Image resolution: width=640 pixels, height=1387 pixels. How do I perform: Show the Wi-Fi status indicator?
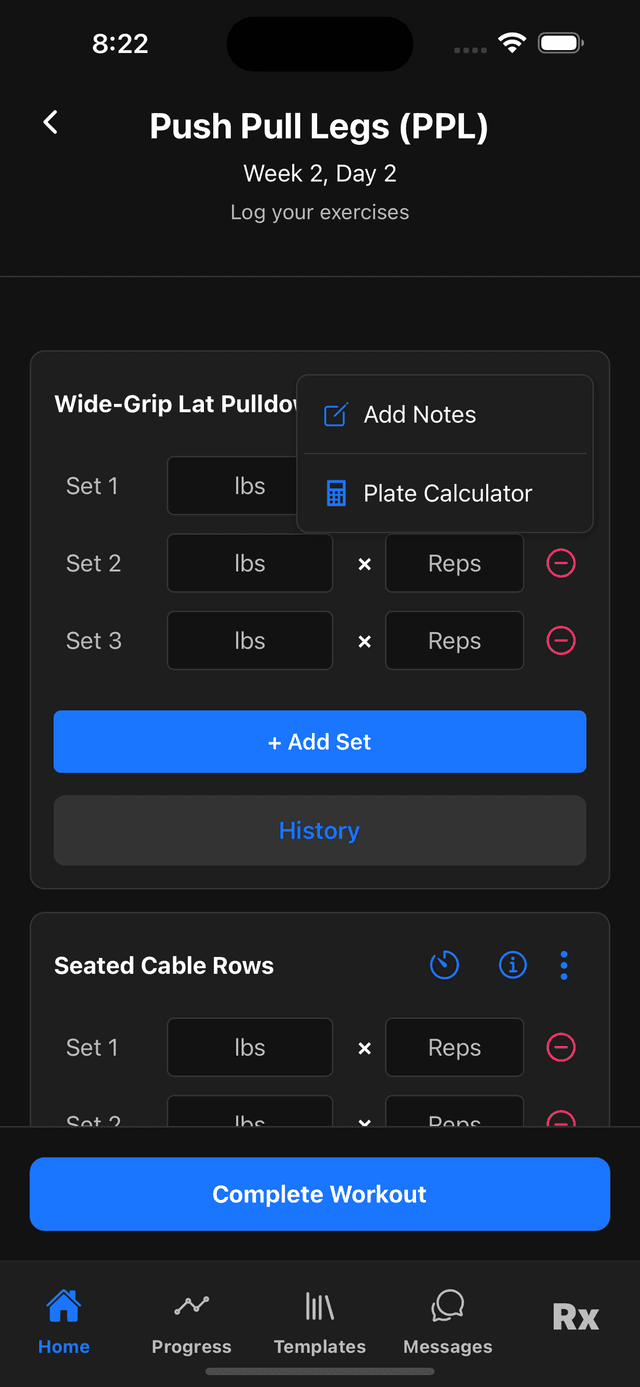512,43
